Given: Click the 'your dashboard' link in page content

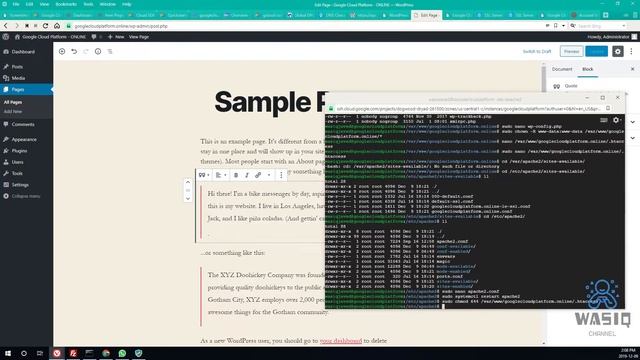Looking at the screenshot, I should [341, 340].
